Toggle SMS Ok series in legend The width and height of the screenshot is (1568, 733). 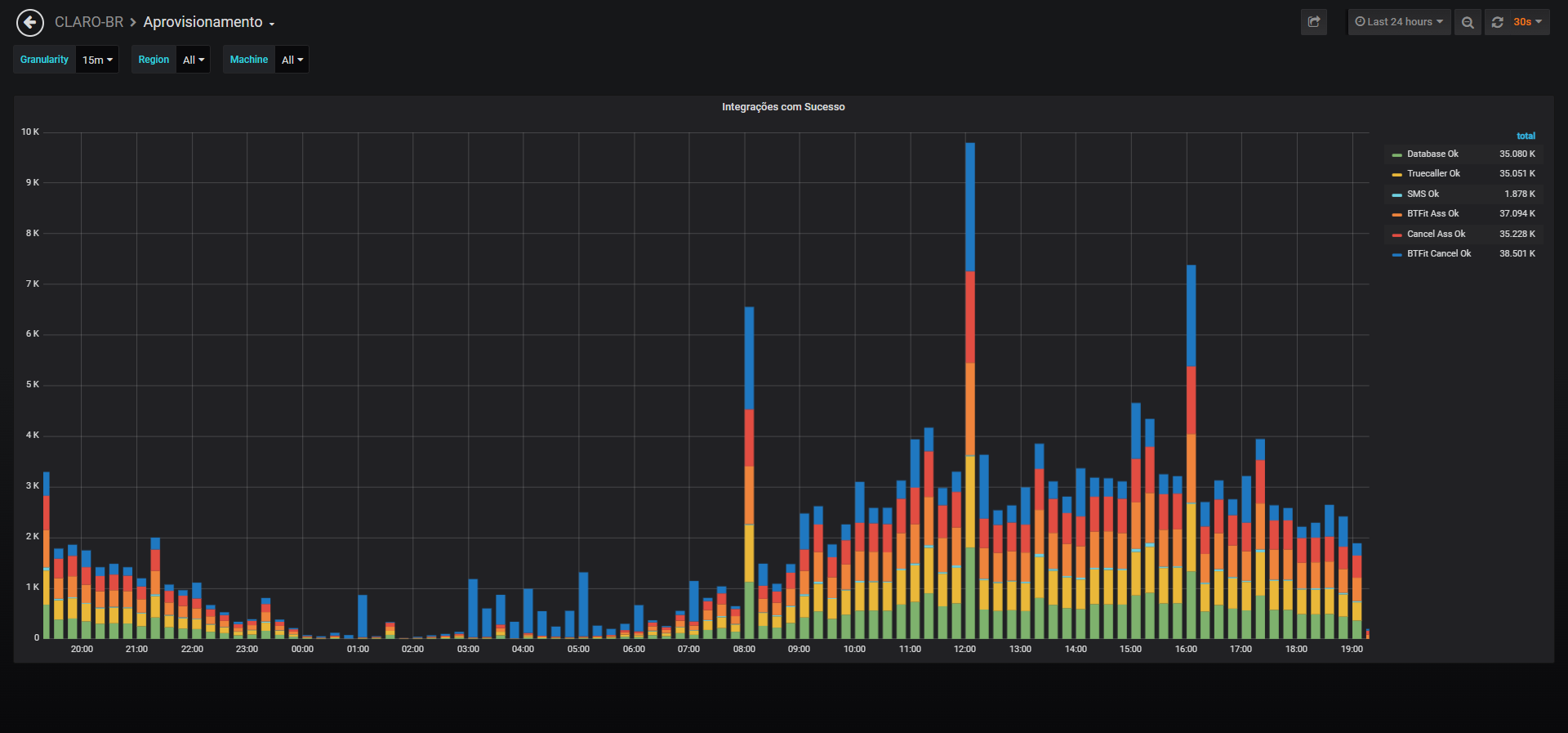(1423, 194)
